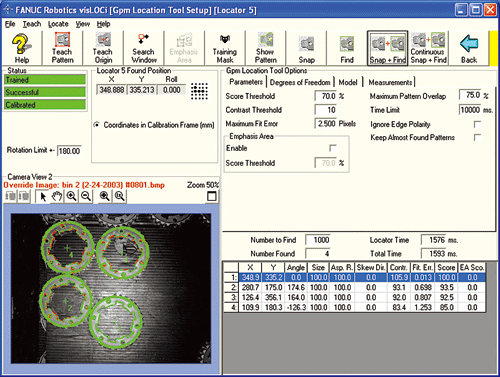Click the Teach Pattern toolbar icon
The image size is (500, 377).
62,48
